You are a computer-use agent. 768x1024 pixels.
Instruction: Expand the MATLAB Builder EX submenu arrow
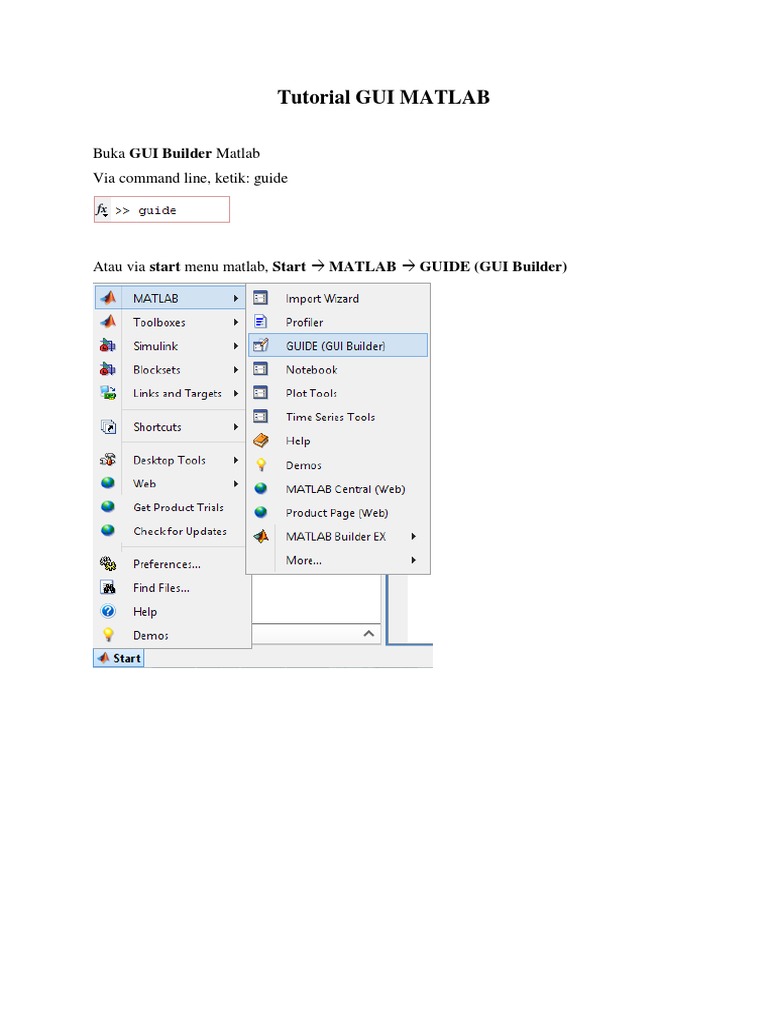click(413, 536)
